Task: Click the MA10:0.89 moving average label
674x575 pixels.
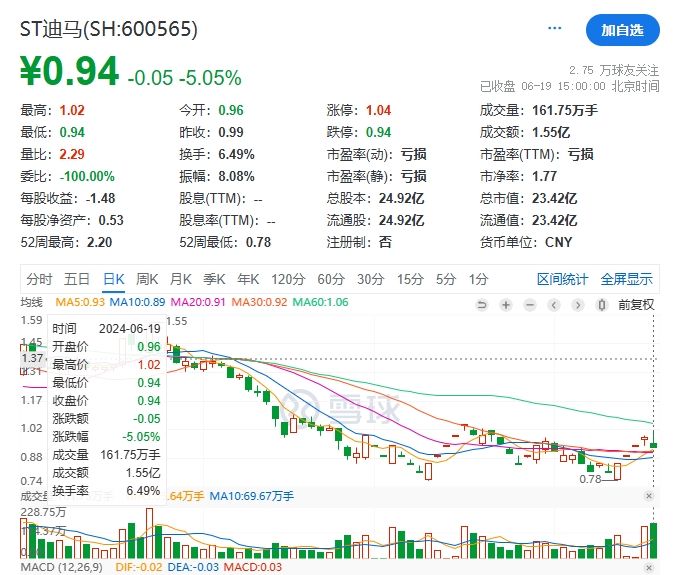Action: pos(138,302)
